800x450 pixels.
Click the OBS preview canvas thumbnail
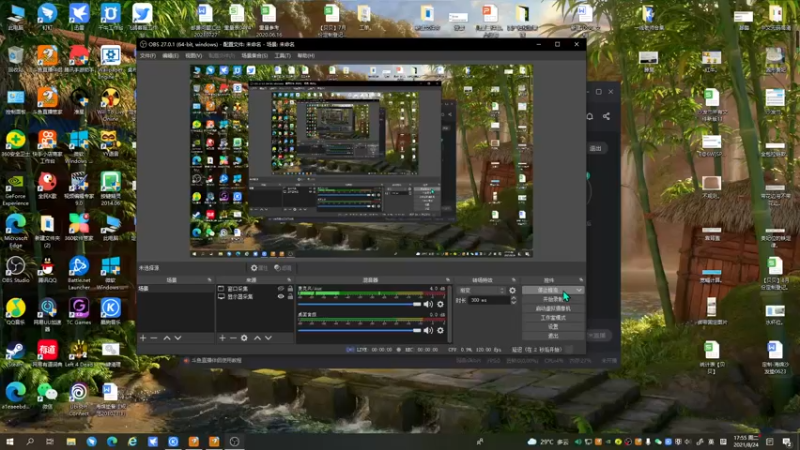point(362,161)
